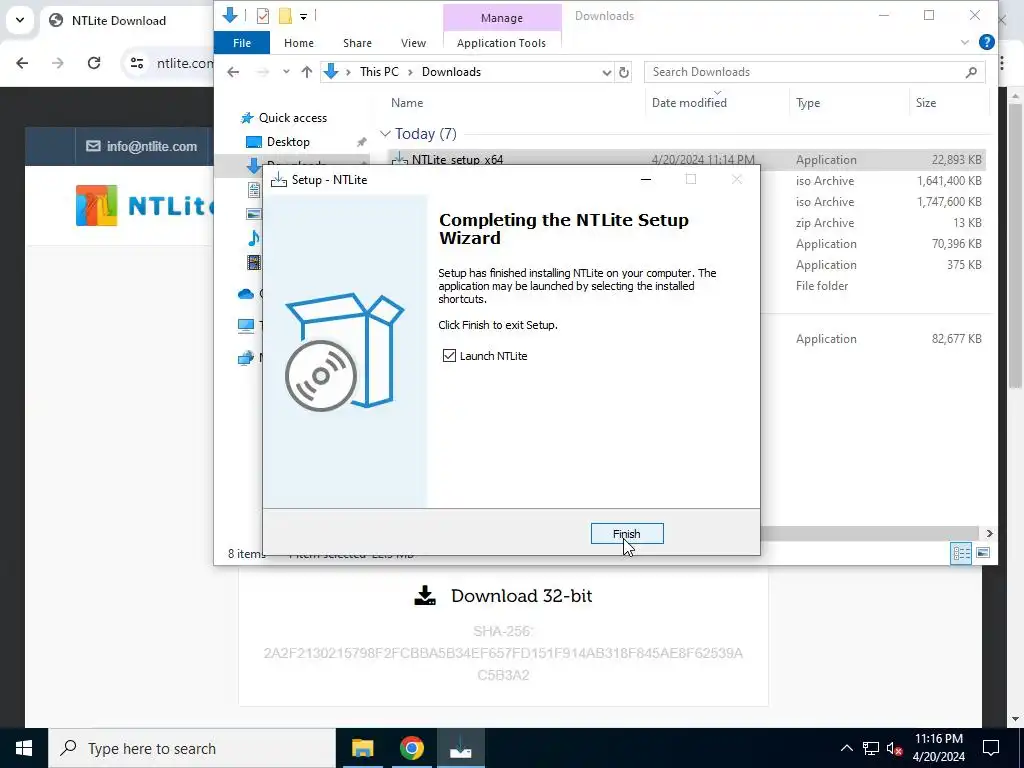Screen dimensions: 1024x768
Task: Open This PC monitor icon in navigation pane
Action: [x=246, y=325]
